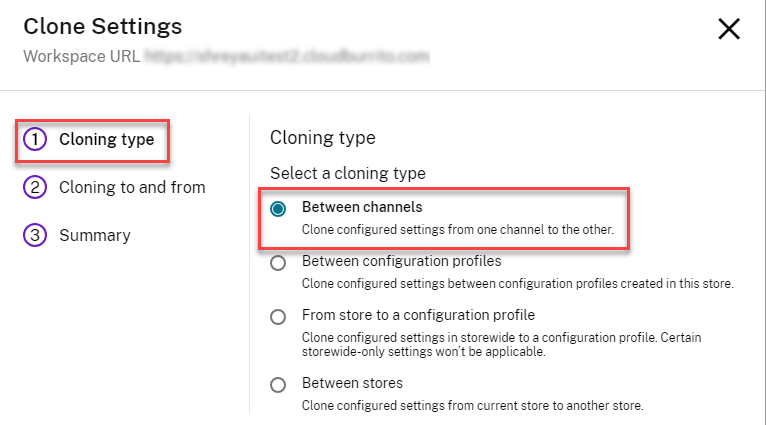766x425 pixels.
Task: Jump to the Summary step
Action: (x=94, y=235)
